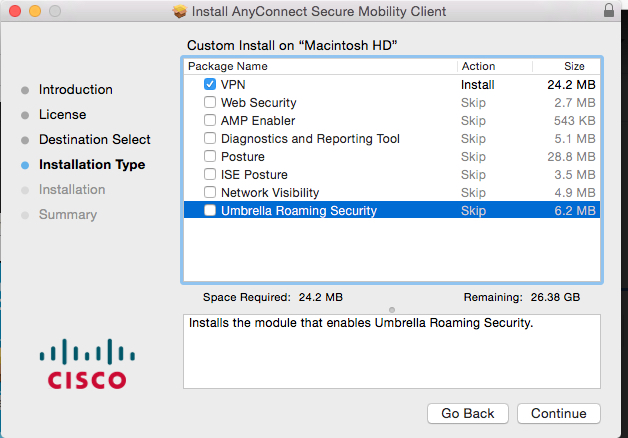Click the 28.8 MB size cell

coord(572,157)
